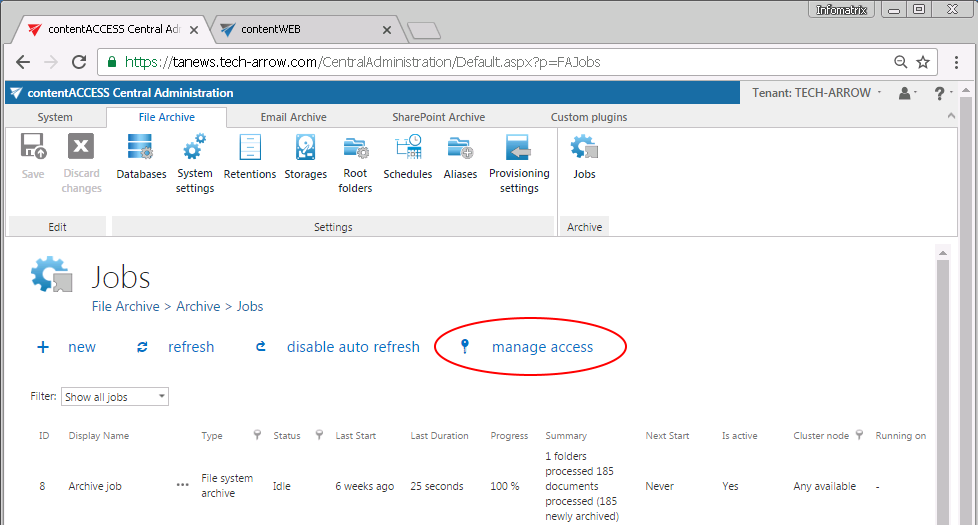Screen dimensions: 978x525
Task: Filter jobs by the Status column funnel
Action: coord(319,435)
